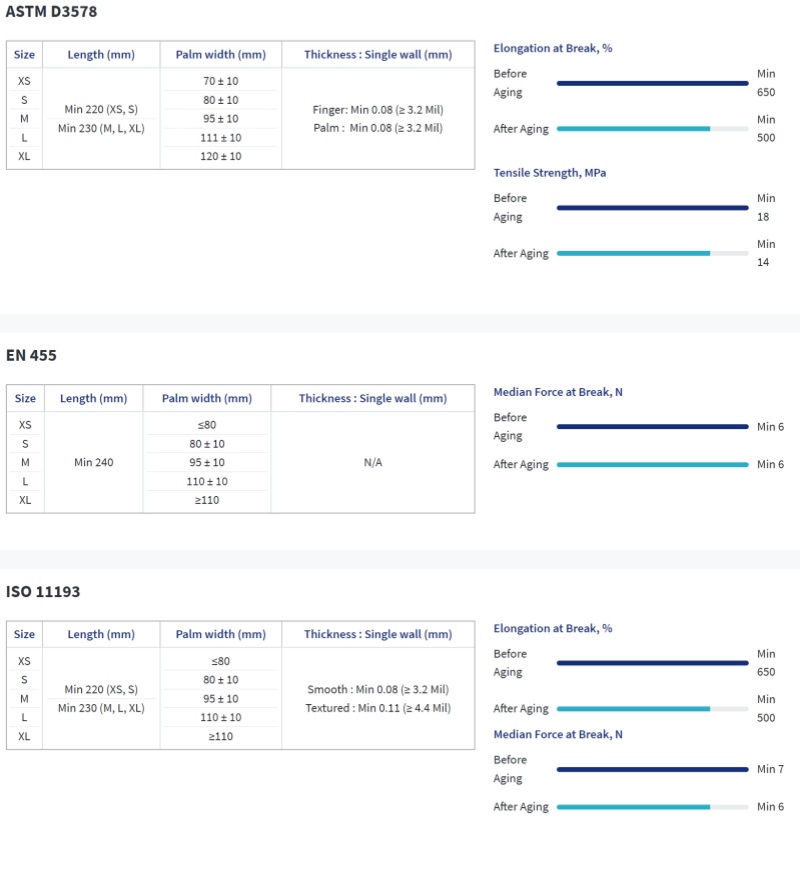Select the 70 ± 10 palm width cell
The height and width of the screenshot is (869, 800).
(x=221, y=81)
